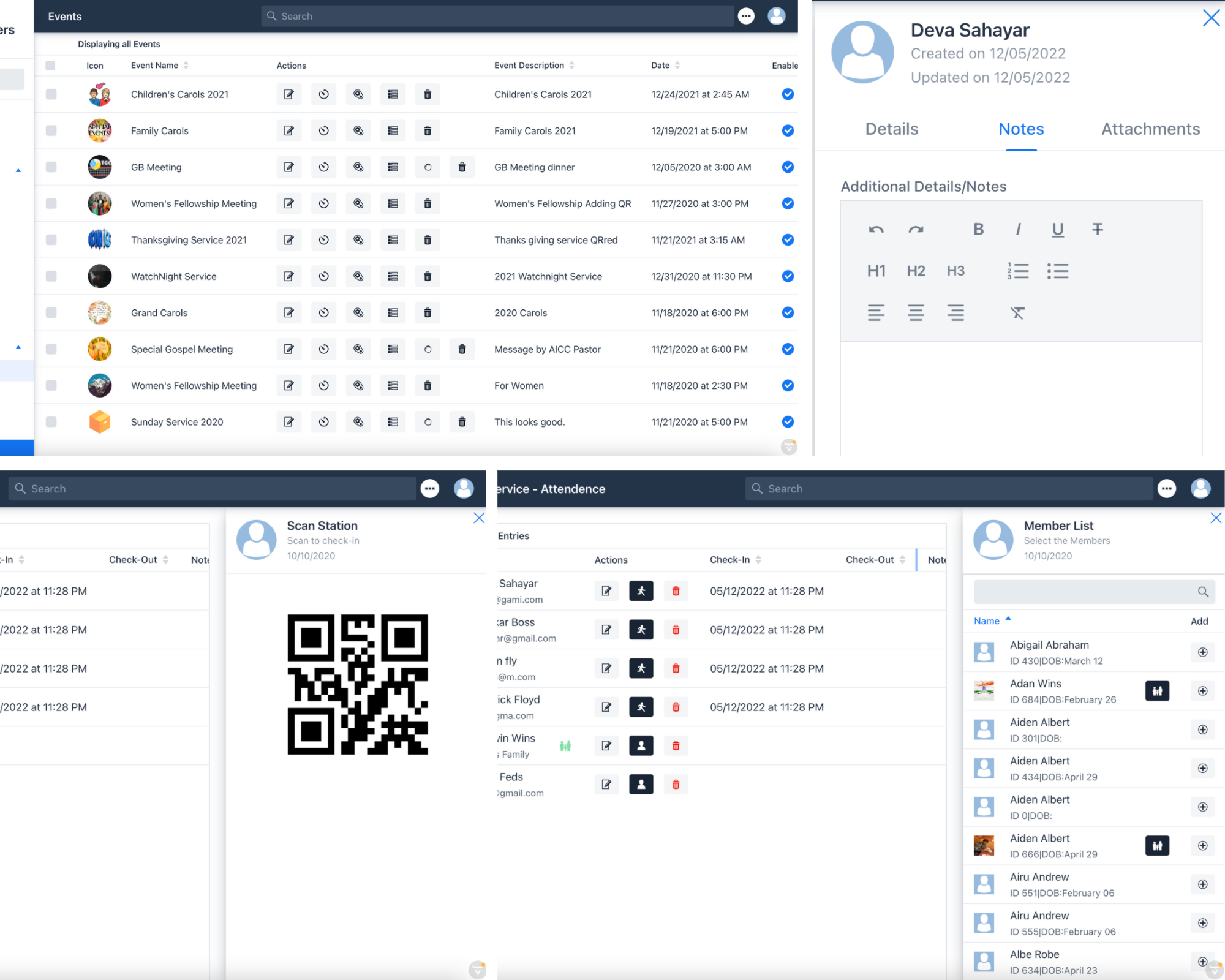This screenshot has height=980, width=1225.
Task: Toggle bold formatting in notes
Action: (x=979, y=230)
